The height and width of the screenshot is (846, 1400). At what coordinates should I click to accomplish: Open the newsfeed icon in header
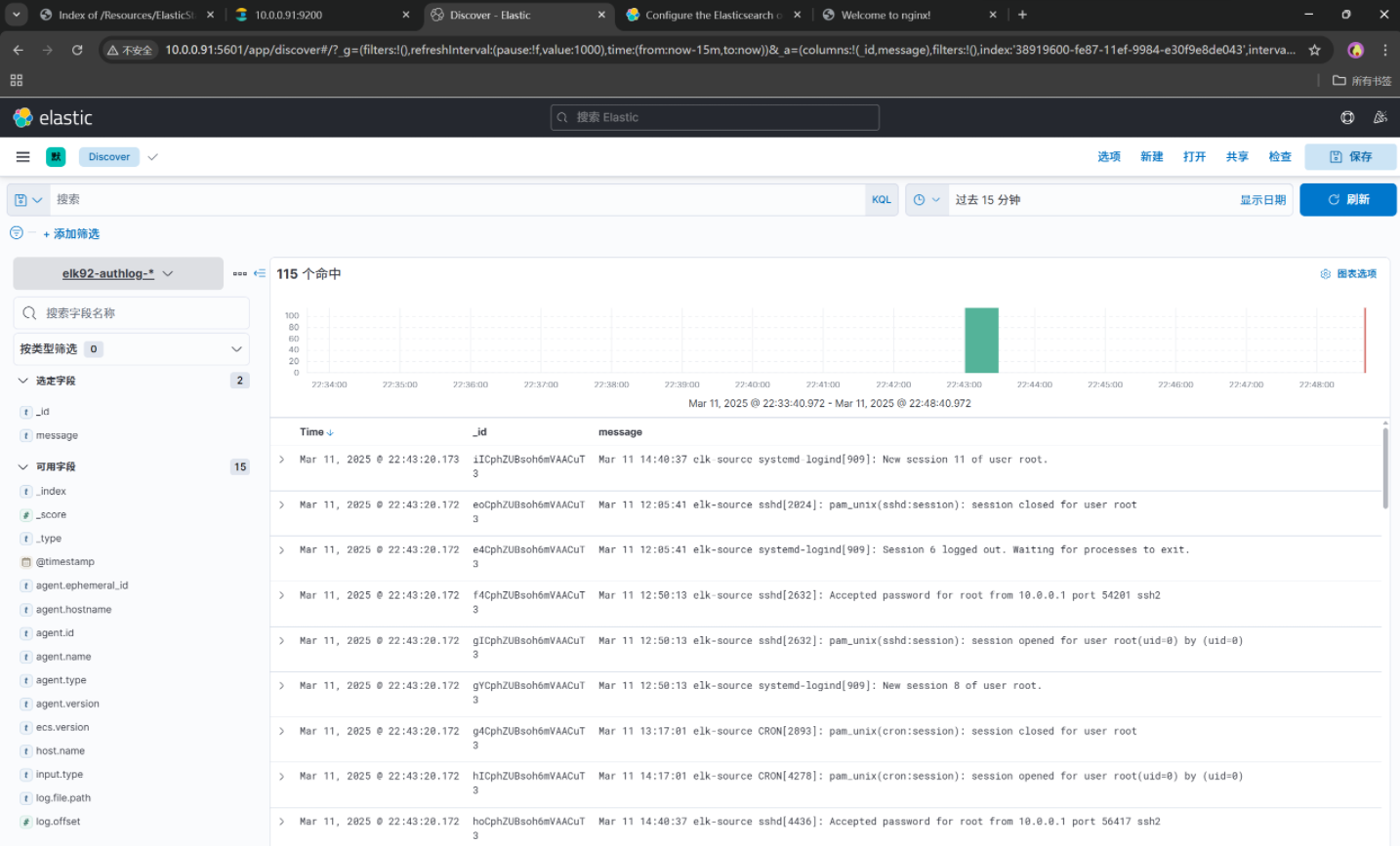pyautogui.click(x=1379, y=117)
